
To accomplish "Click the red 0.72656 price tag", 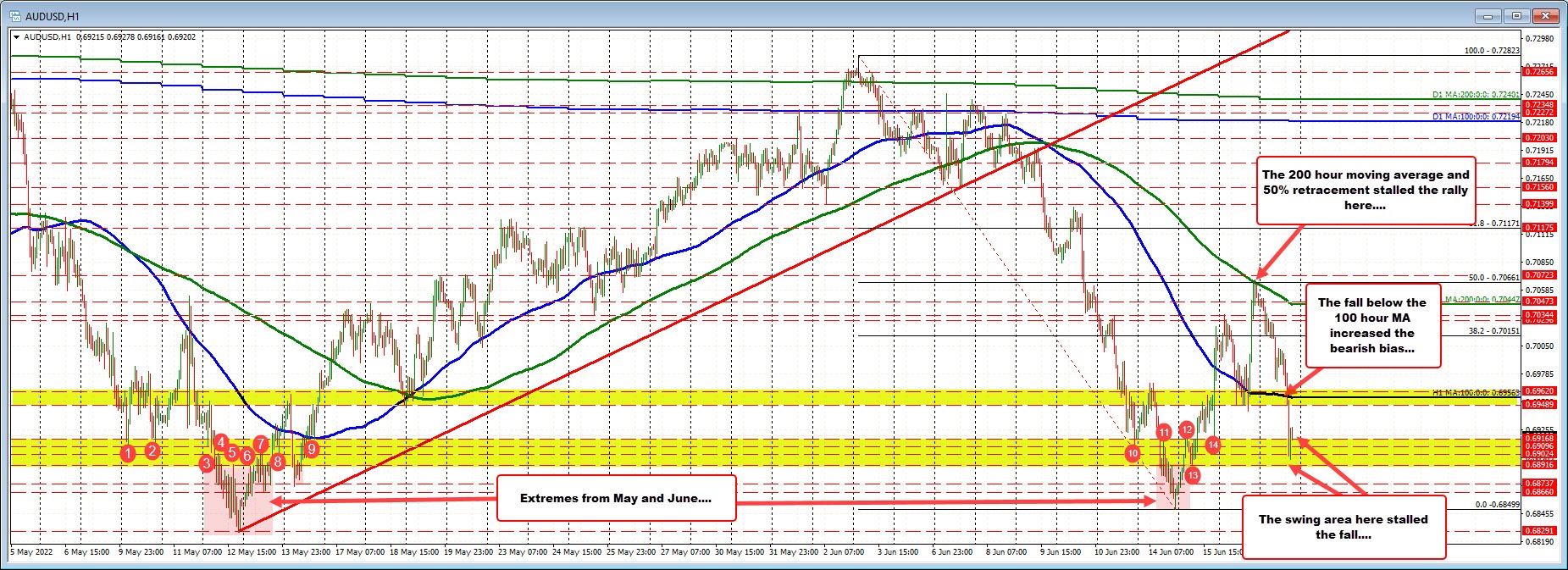I will pos(1539,72).
